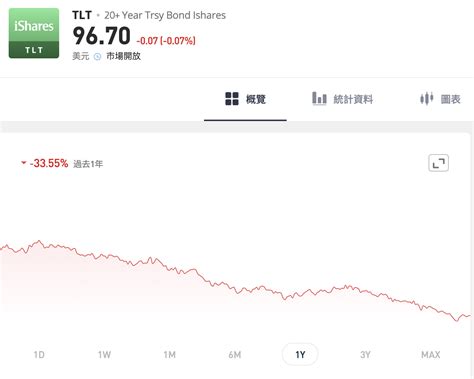Click the statistics bar chart icon

click(x=319, y=99)
